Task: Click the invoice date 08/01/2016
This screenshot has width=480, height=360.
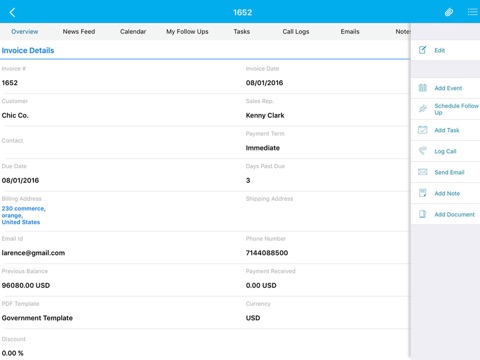Action: [264, 83]
